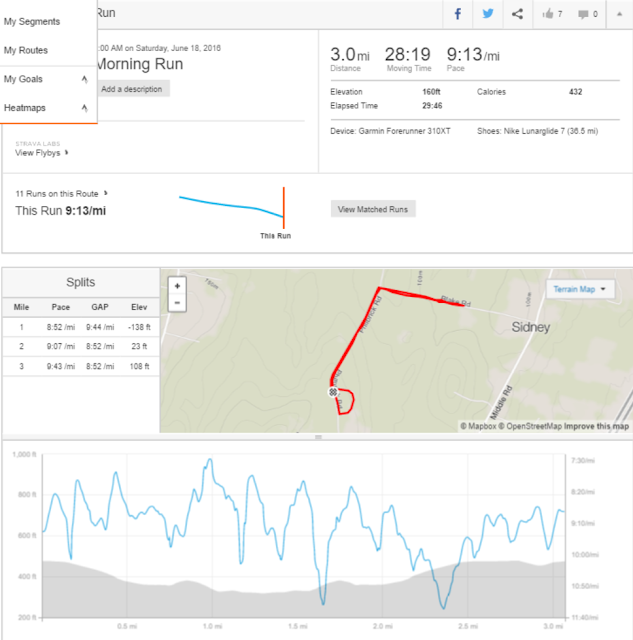
Task: Share the run on Facebook
Action: tap(457, 14)
